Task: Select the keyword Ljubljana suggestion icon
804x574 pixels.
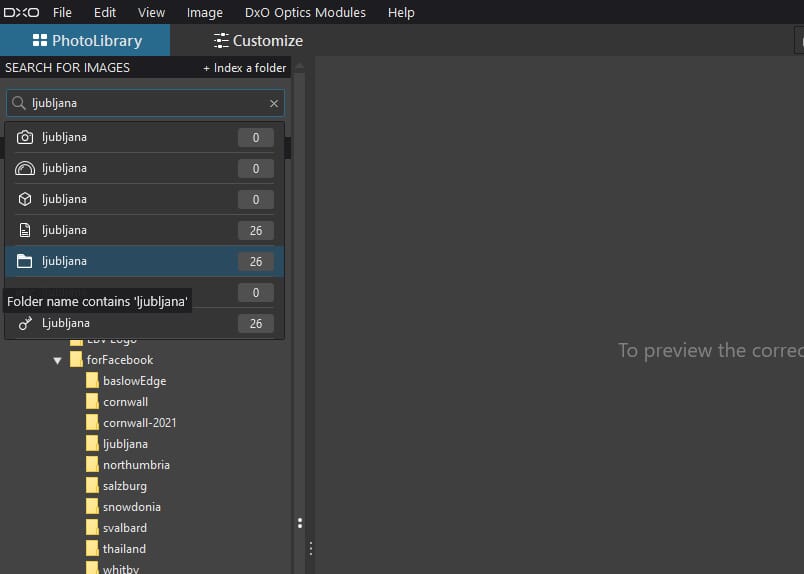Action: point(25,323)
